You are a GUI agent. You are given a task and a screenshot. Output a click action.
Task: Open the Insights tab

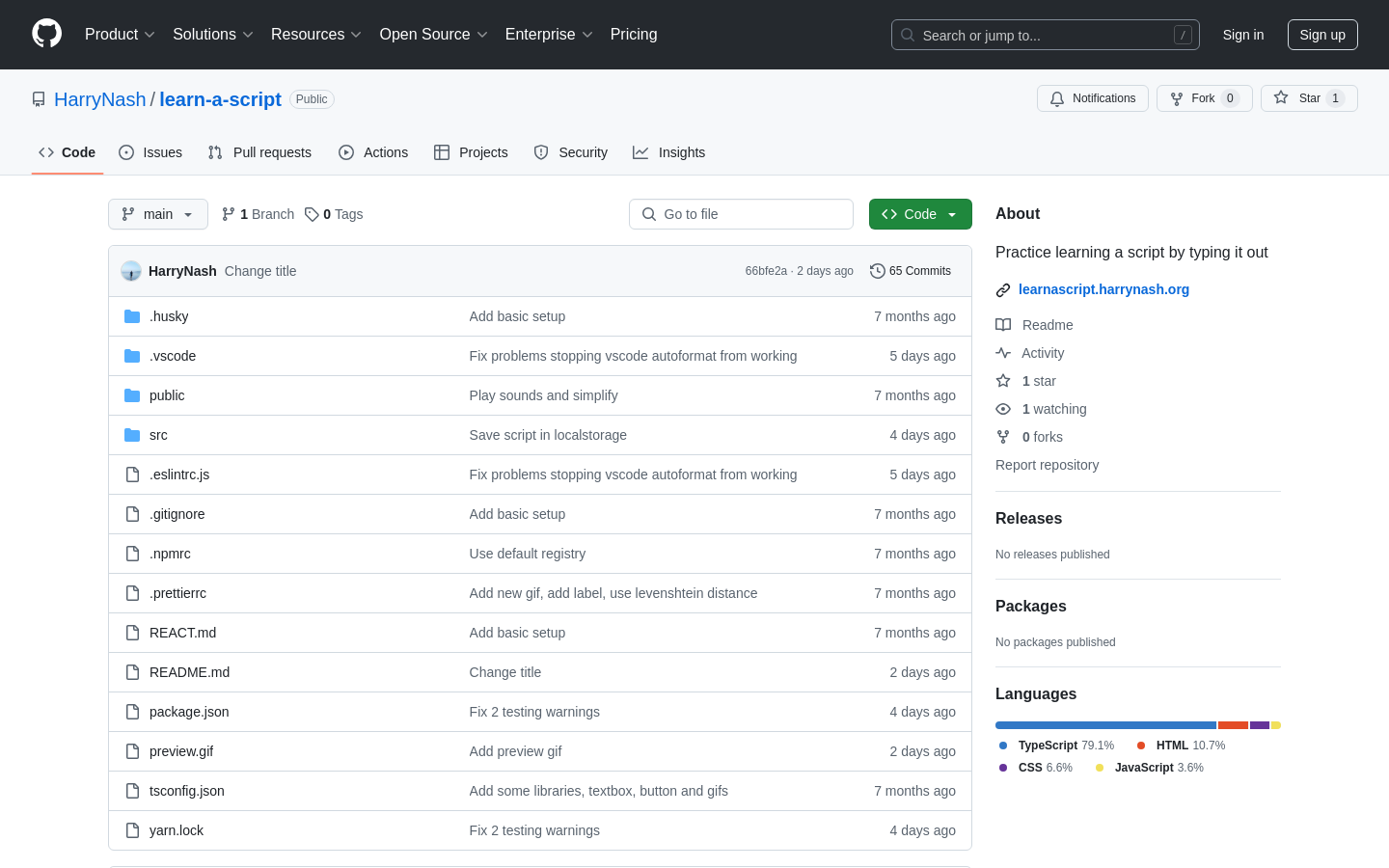(669, 152)
